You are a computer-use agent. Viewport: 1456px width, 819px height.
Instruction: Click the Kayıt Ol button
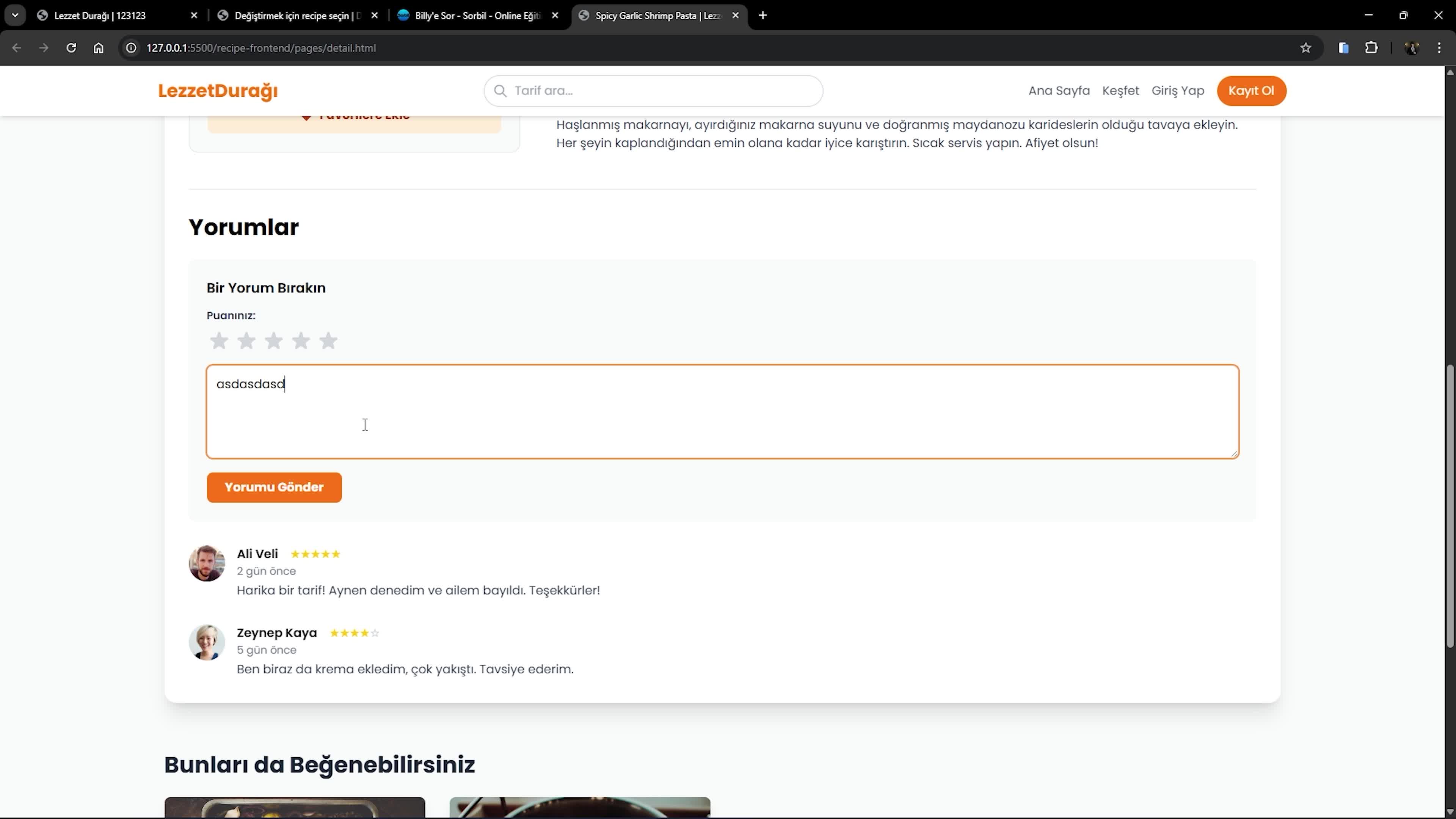pyautogui.click(x=1251, y=91)
